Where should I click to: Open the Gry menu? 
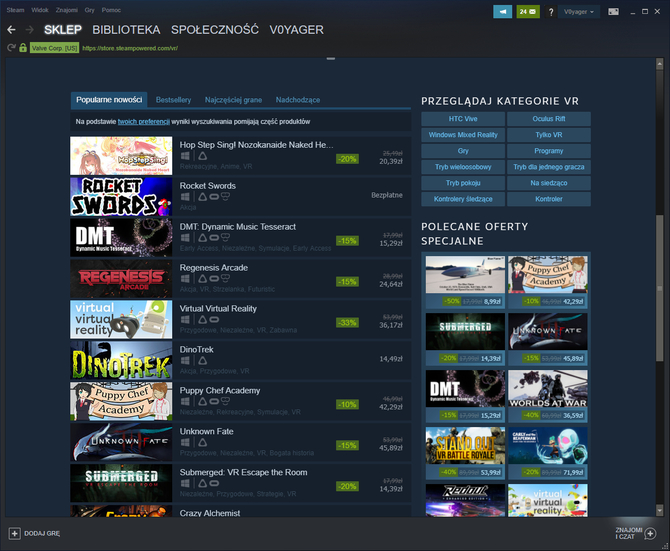89,10
